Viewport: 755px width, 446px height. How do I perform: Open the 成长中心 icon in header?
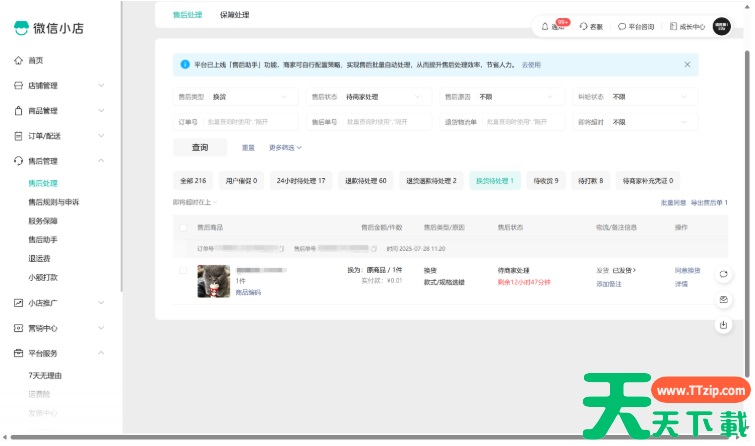[673, 27]
